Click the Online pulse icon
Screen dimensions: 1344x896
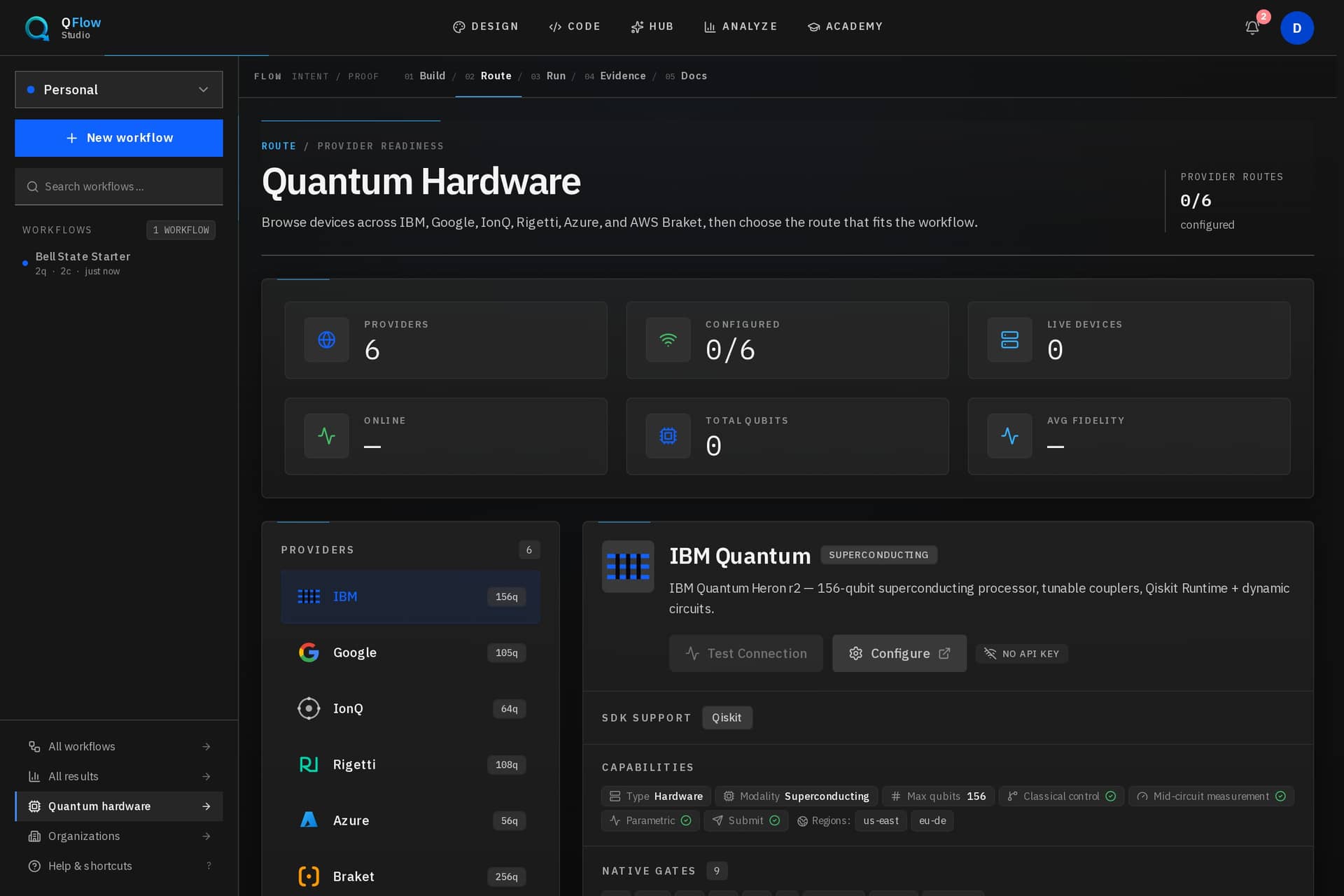(326, 435)
